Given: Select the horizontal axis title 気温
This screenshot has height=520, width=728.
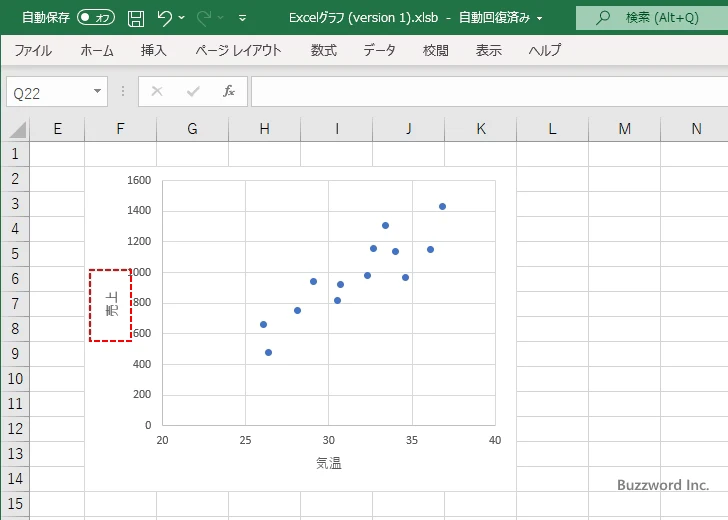Looking at the screenshot, I should (329, 463).
